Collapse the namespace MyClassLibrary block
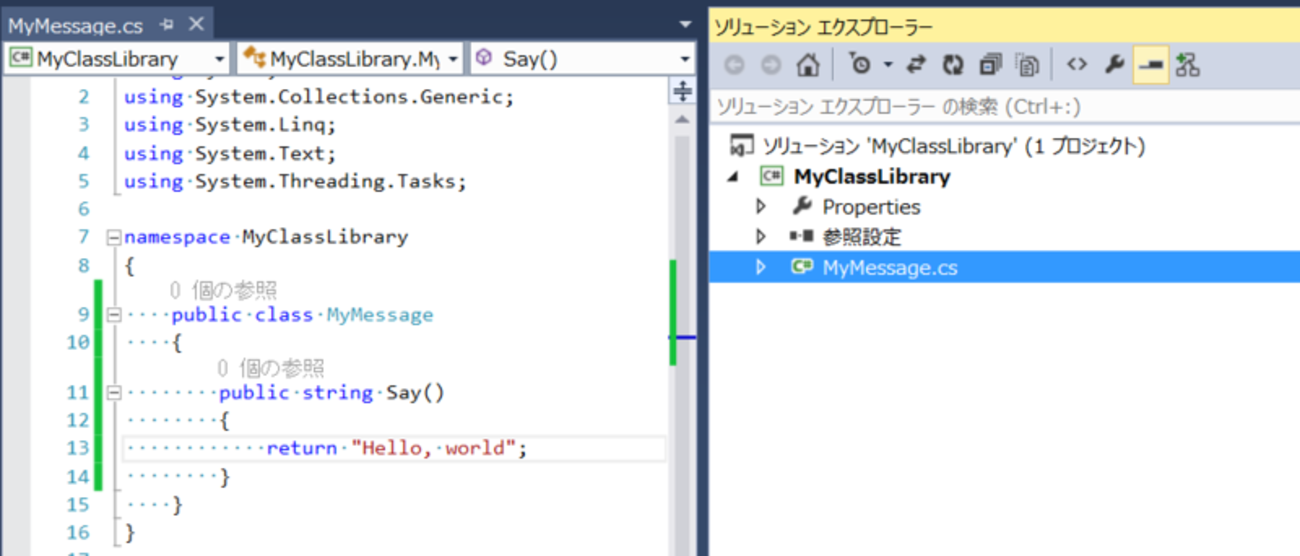 point(113,238)
